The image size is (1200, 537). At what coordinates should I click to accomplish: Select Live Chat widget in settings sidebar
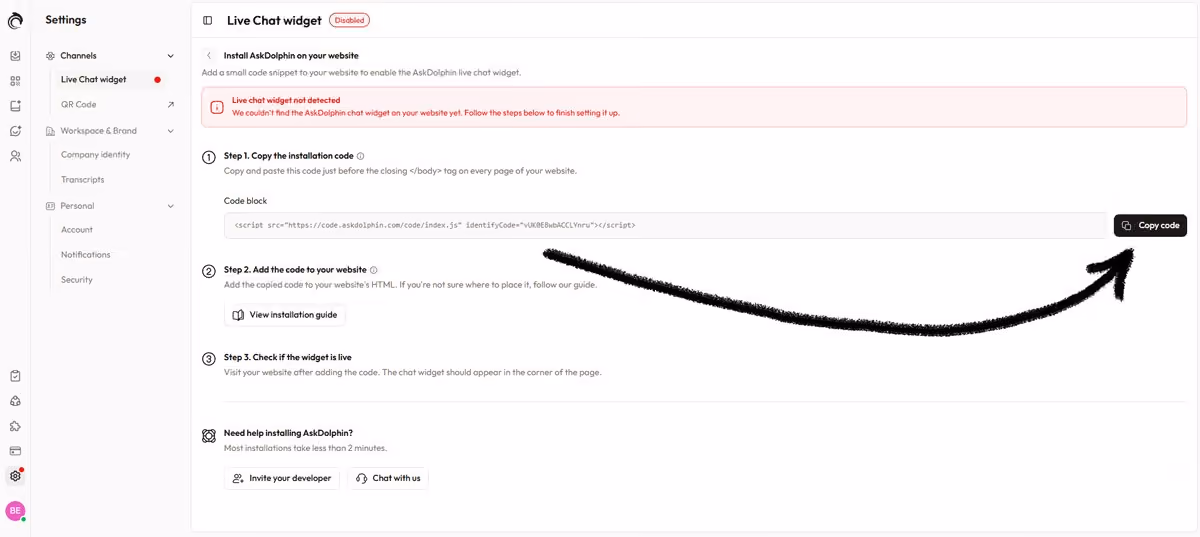pyautogui.click(x=111, y=79)
